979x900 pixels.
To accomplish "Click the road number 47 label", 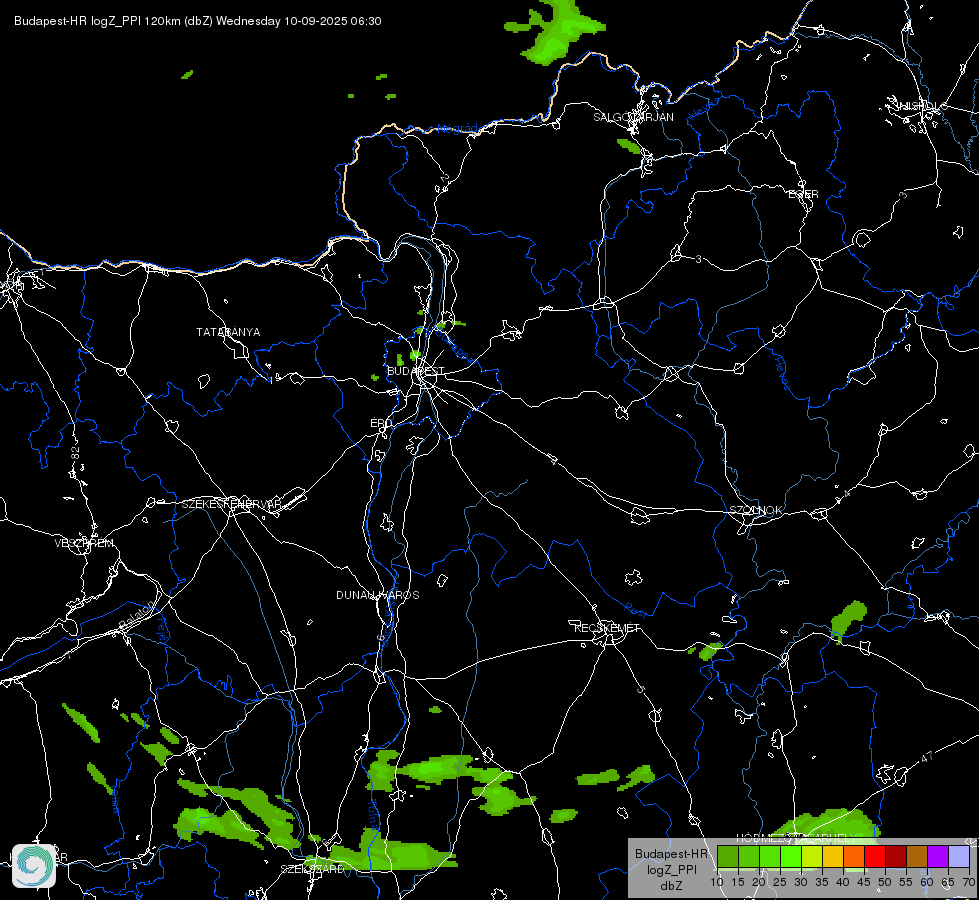I will coord(927,757).
